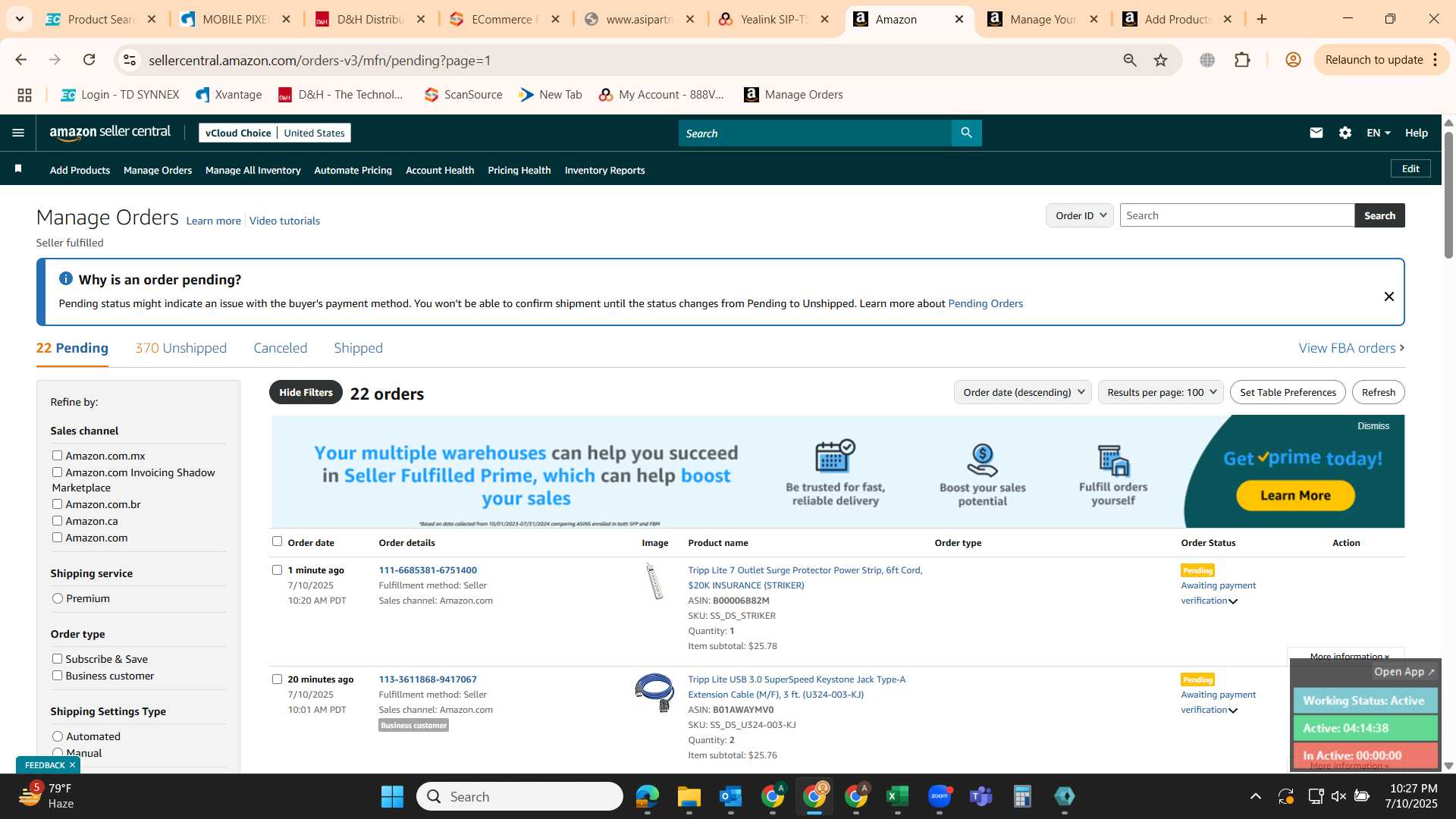Click the browser zoom magnifier icon
Image resolution: width=1456 pixels, height=819 pixels.
(x=1129, y=60)
